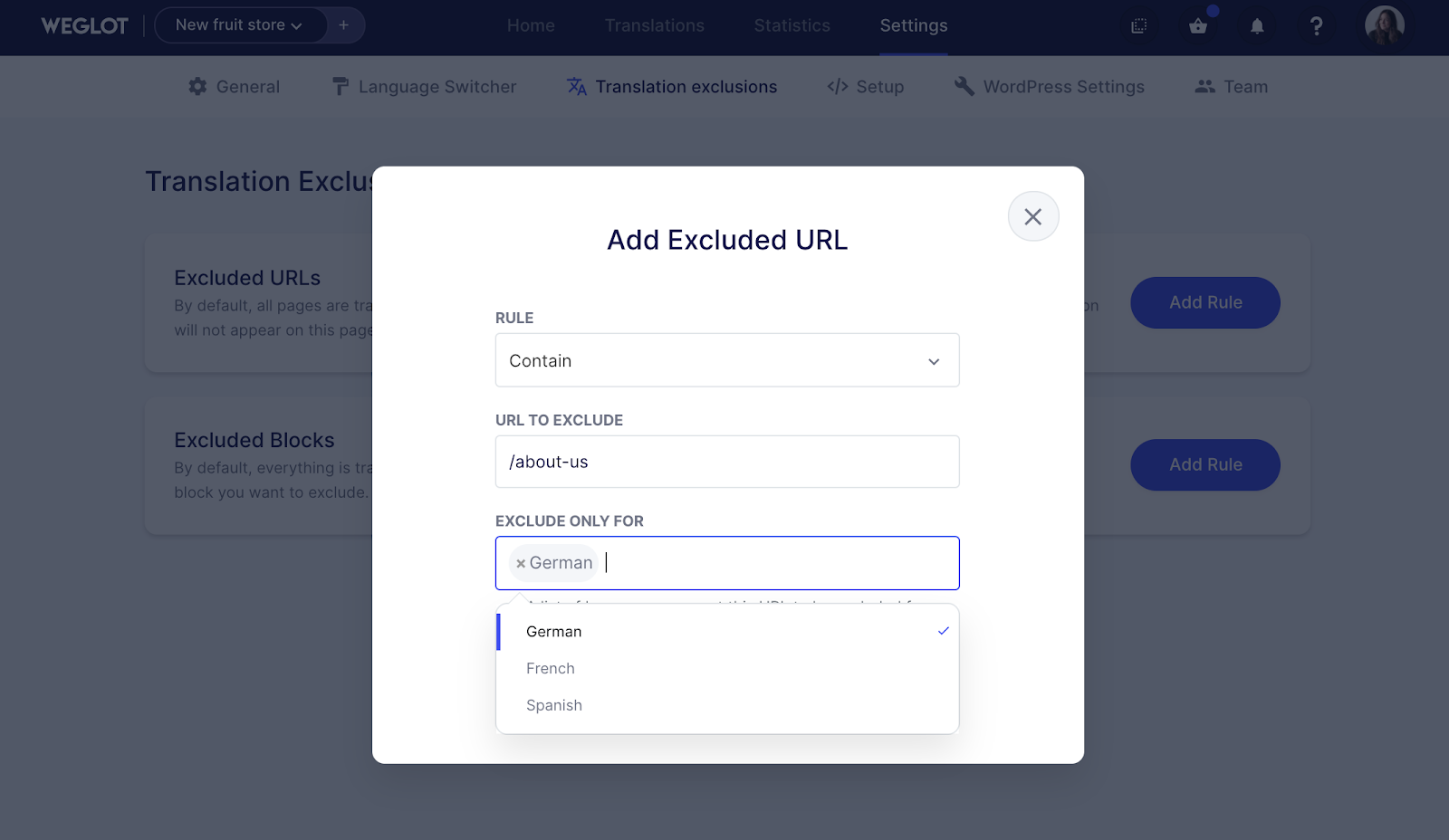This screenshot has height=840, width=1449.
Task: Click the EXCLUDE ONLY FOR label
Action: coord(570,521)
